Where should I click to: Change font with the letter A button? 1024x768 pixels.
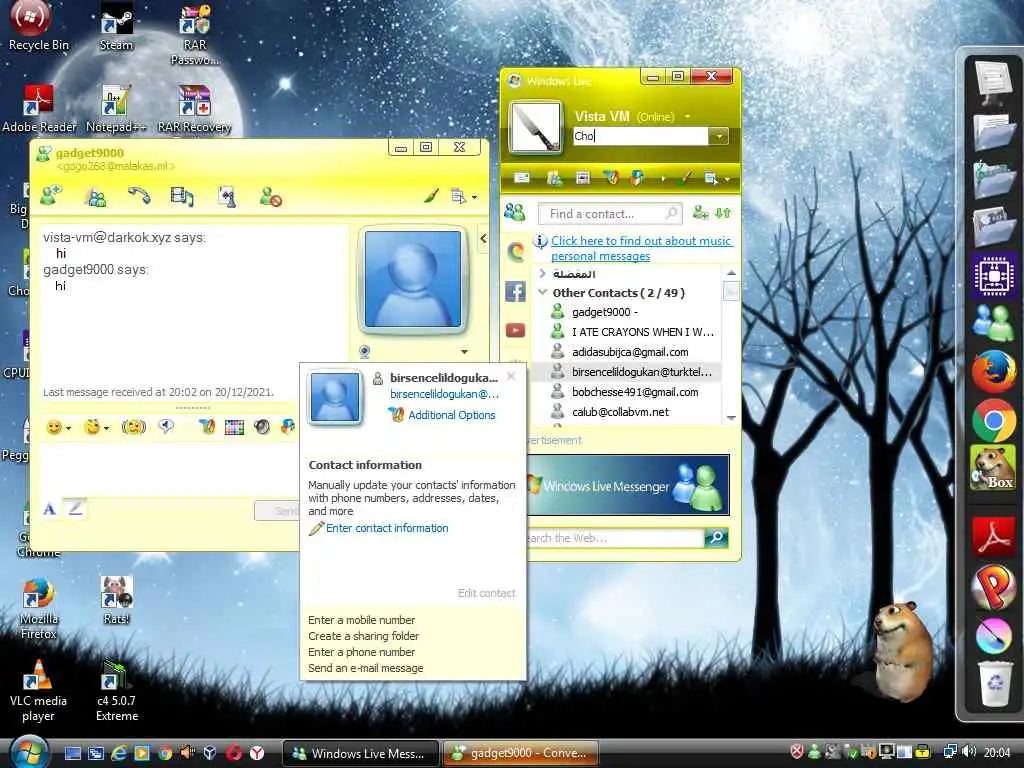click(49, 509)
